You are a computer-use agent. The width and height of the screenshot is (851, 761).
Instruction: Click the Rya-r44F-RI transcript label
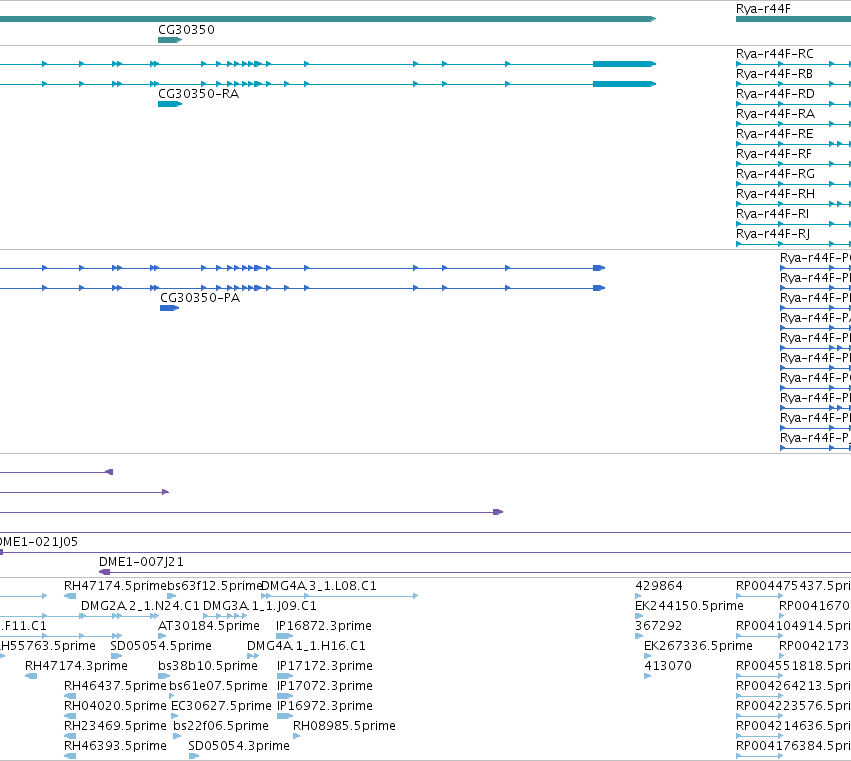(x=772, y=214)
